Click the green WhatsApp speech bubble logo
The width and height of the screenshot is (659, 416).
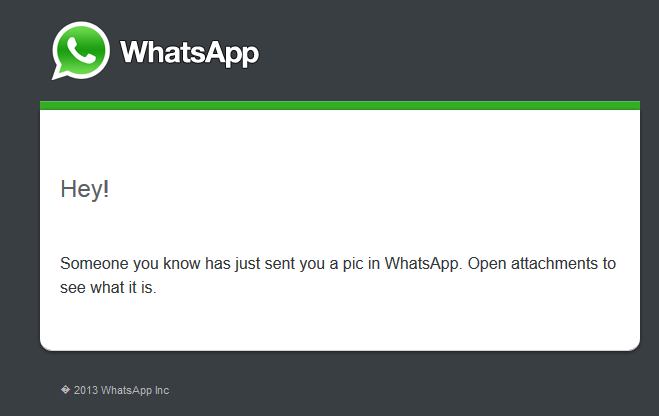point(81,50)
